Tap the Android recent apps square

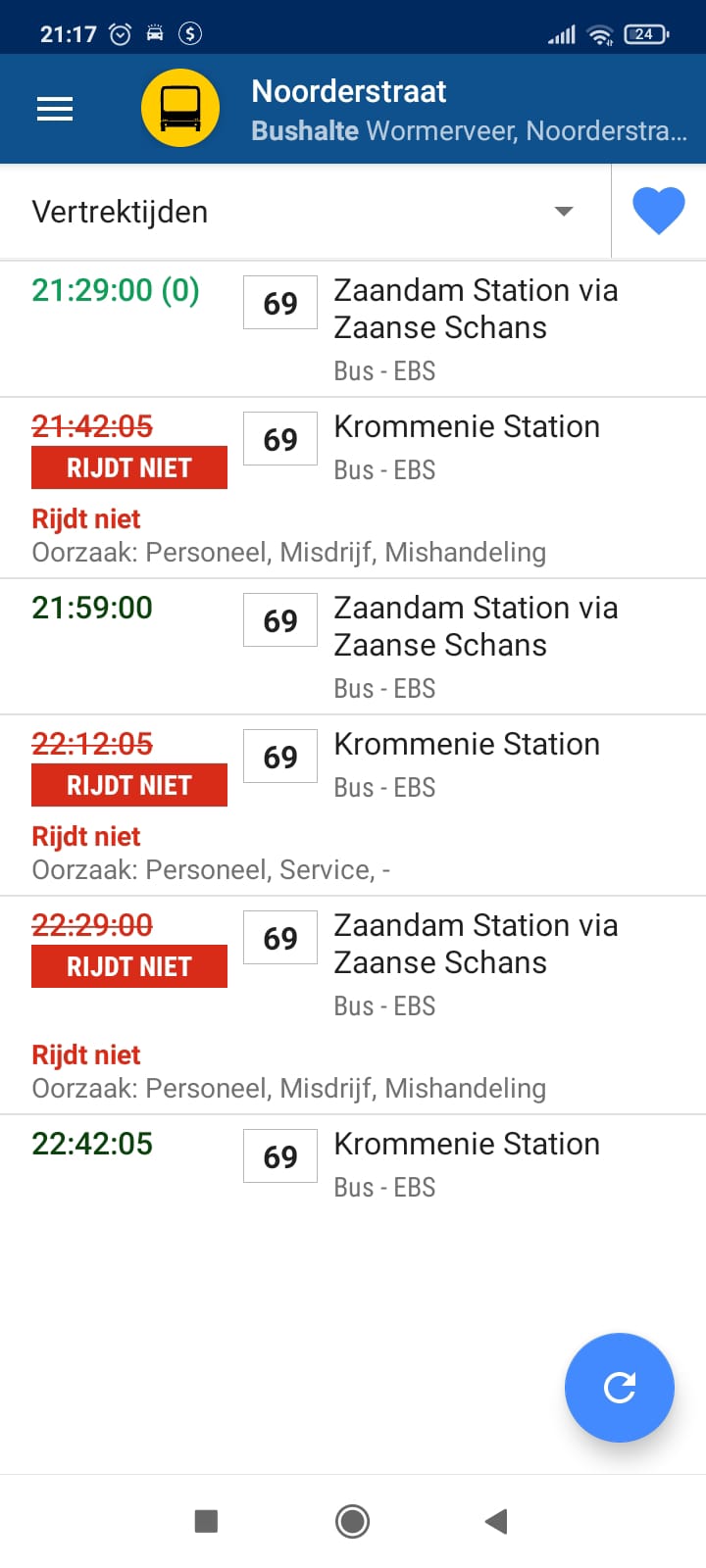[206, 1521]
